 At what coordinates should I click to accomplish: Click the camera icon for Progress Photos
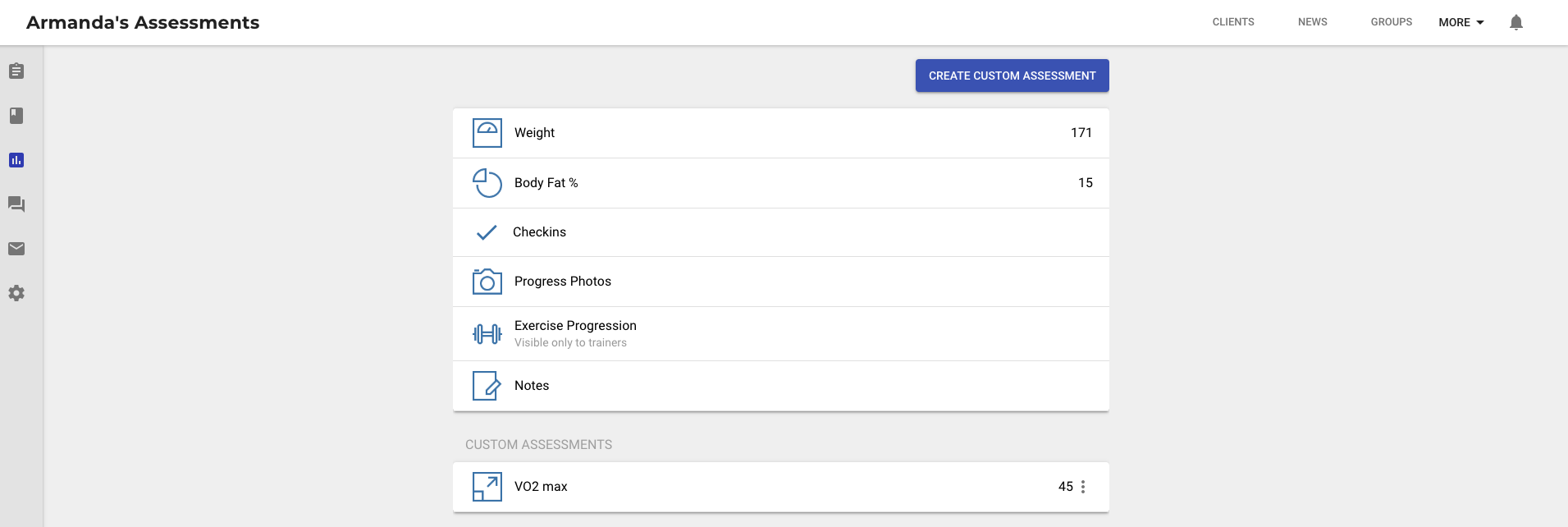(487, 282)
